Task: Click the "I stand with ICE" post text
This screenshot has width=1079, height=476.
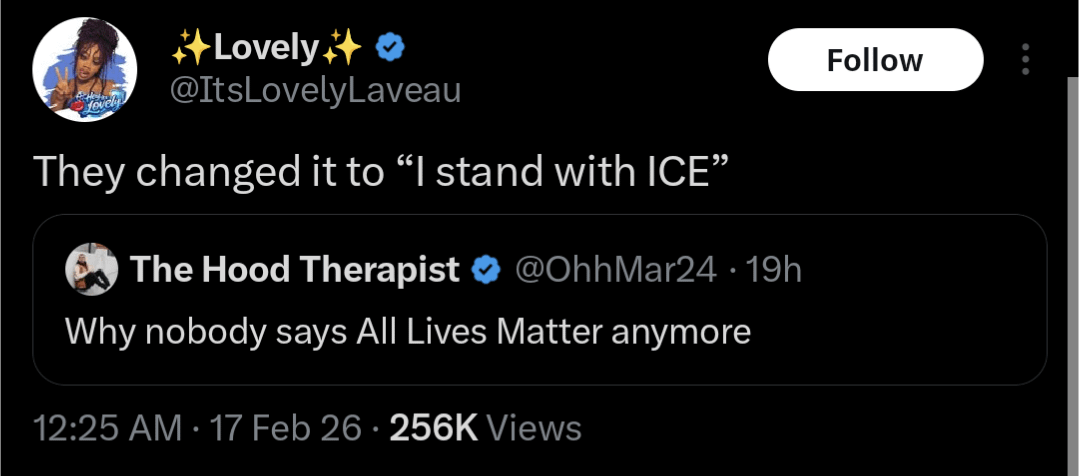Action: 378,172
